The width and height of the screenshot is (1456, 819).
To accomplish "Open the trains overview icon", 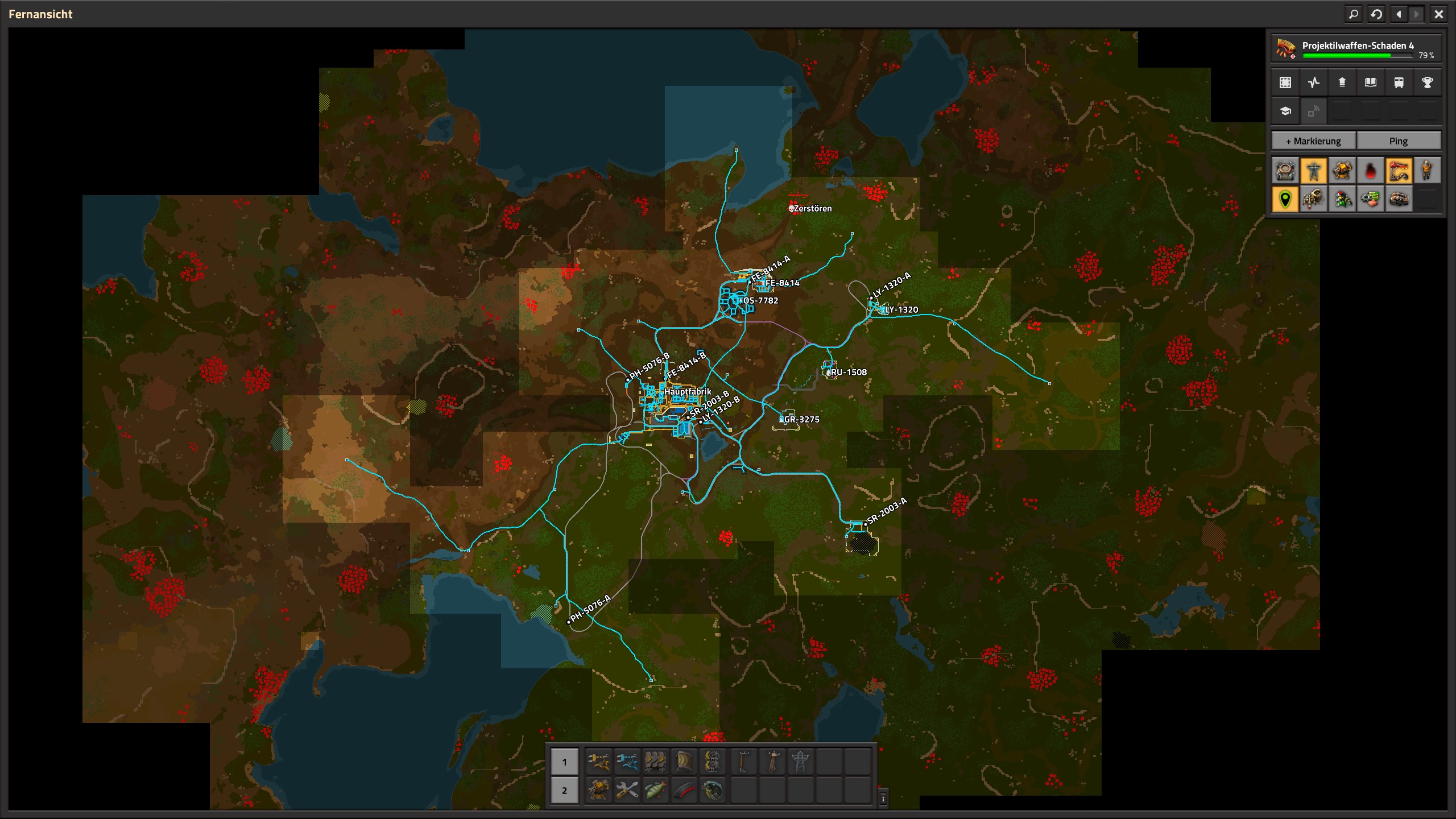I will [1399, 83].
